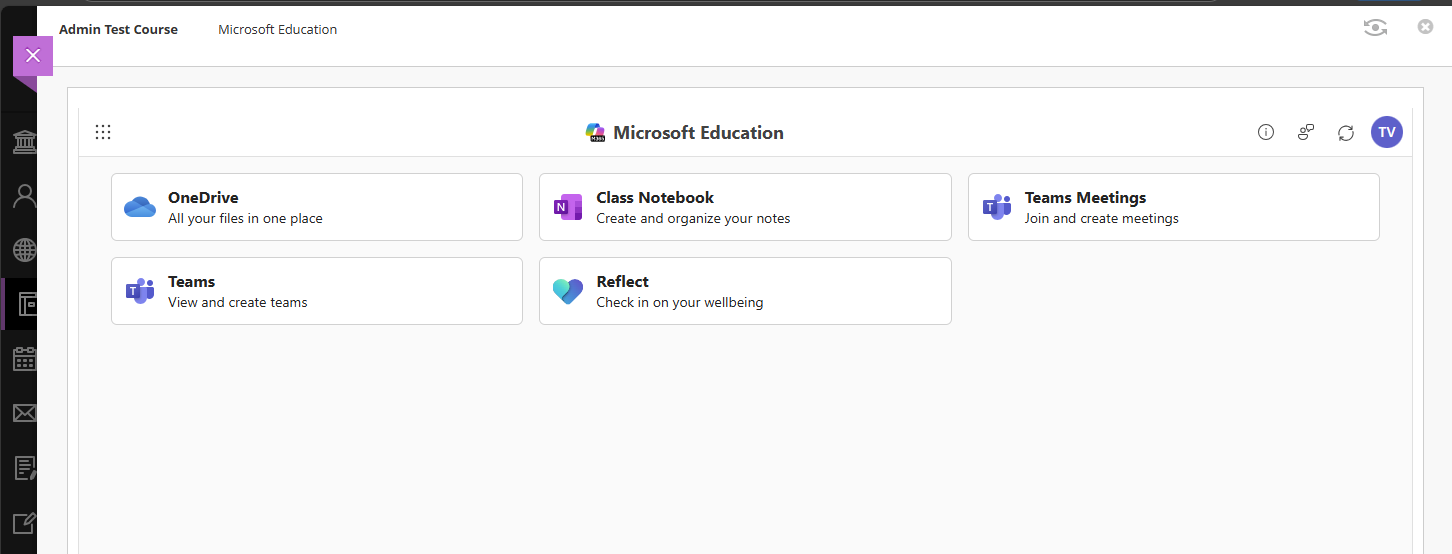1452x554 pixels.
Task: Close the purple X course panel
Action: pos(33,56)
